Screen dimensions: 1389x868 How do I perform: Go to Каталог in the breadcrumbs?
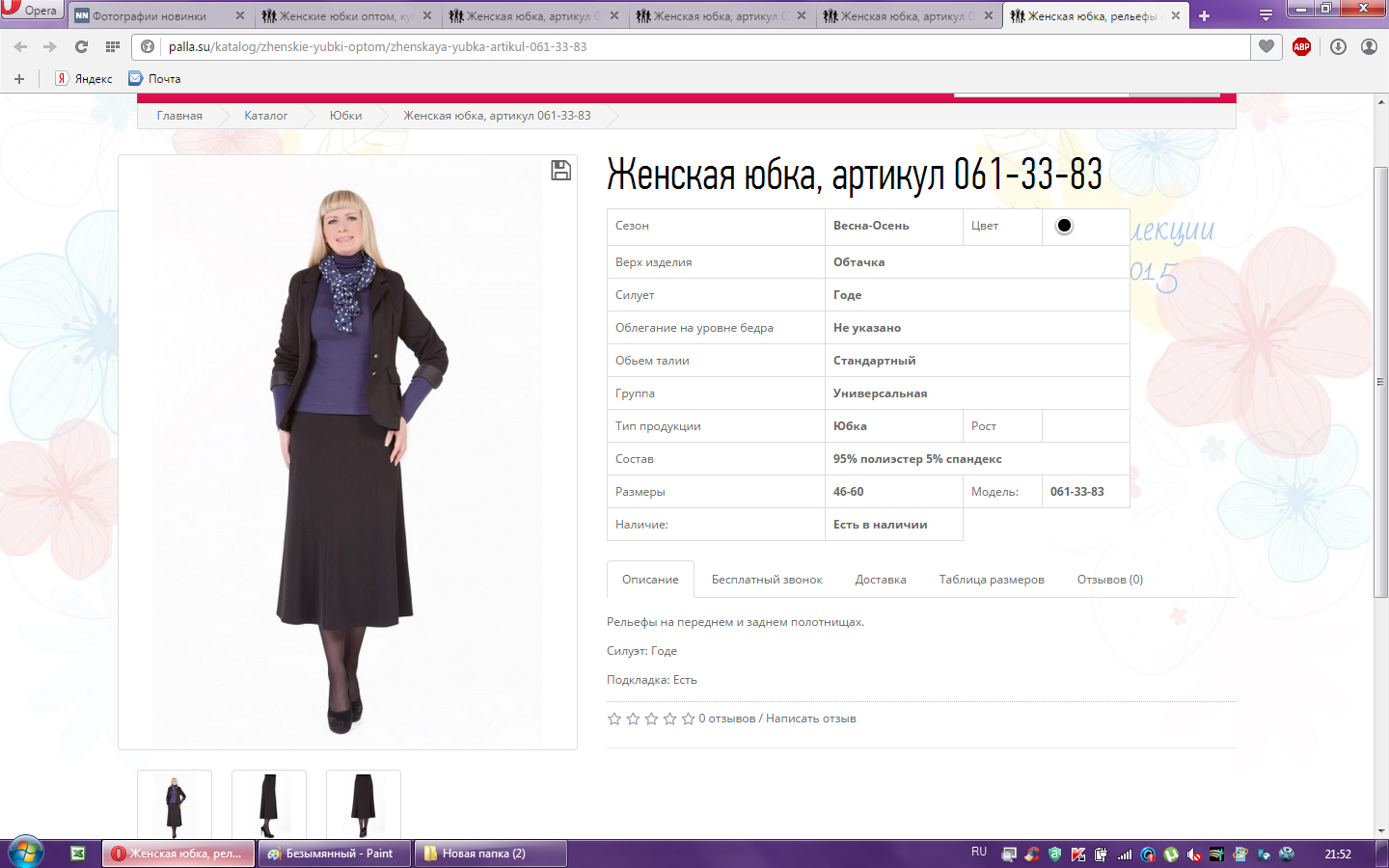coord(265,116)
